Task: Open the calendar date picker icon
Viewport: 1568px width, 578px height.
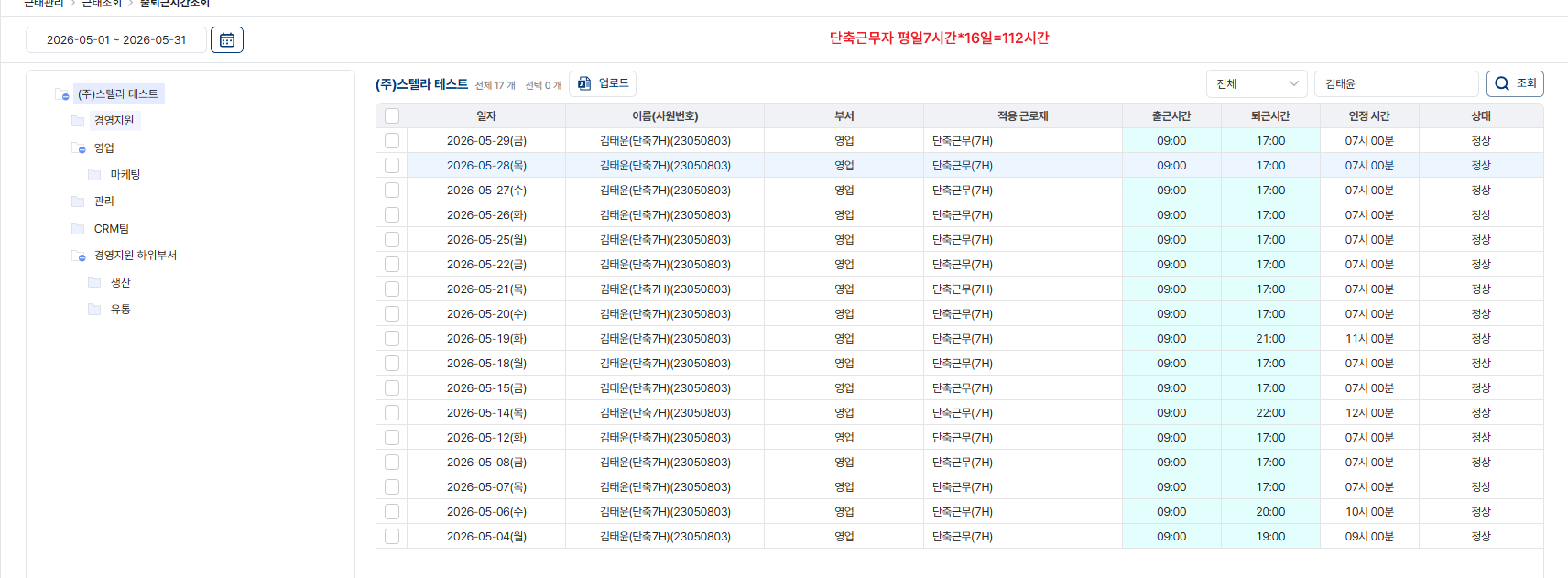Action: (227, 39)
